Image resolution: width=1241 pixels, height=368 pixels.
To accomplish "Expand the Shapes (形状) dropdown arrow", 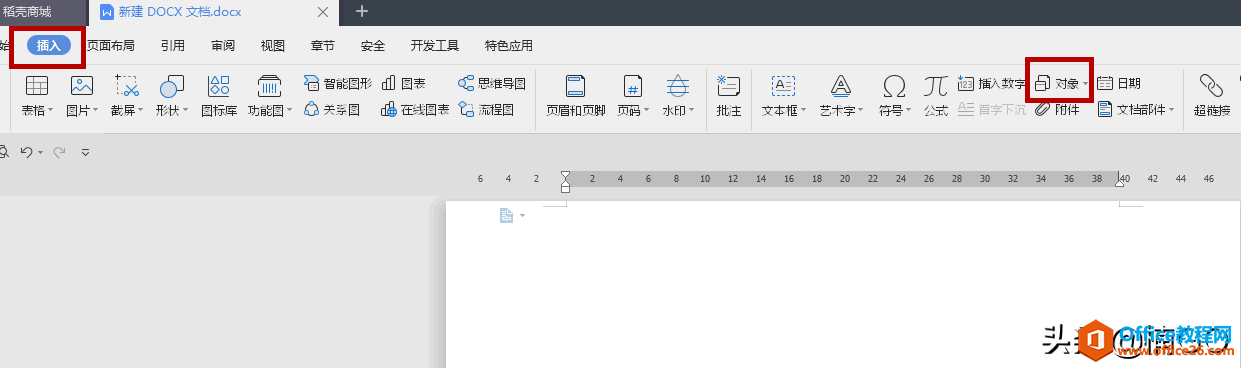I will (x=186, y=111).
